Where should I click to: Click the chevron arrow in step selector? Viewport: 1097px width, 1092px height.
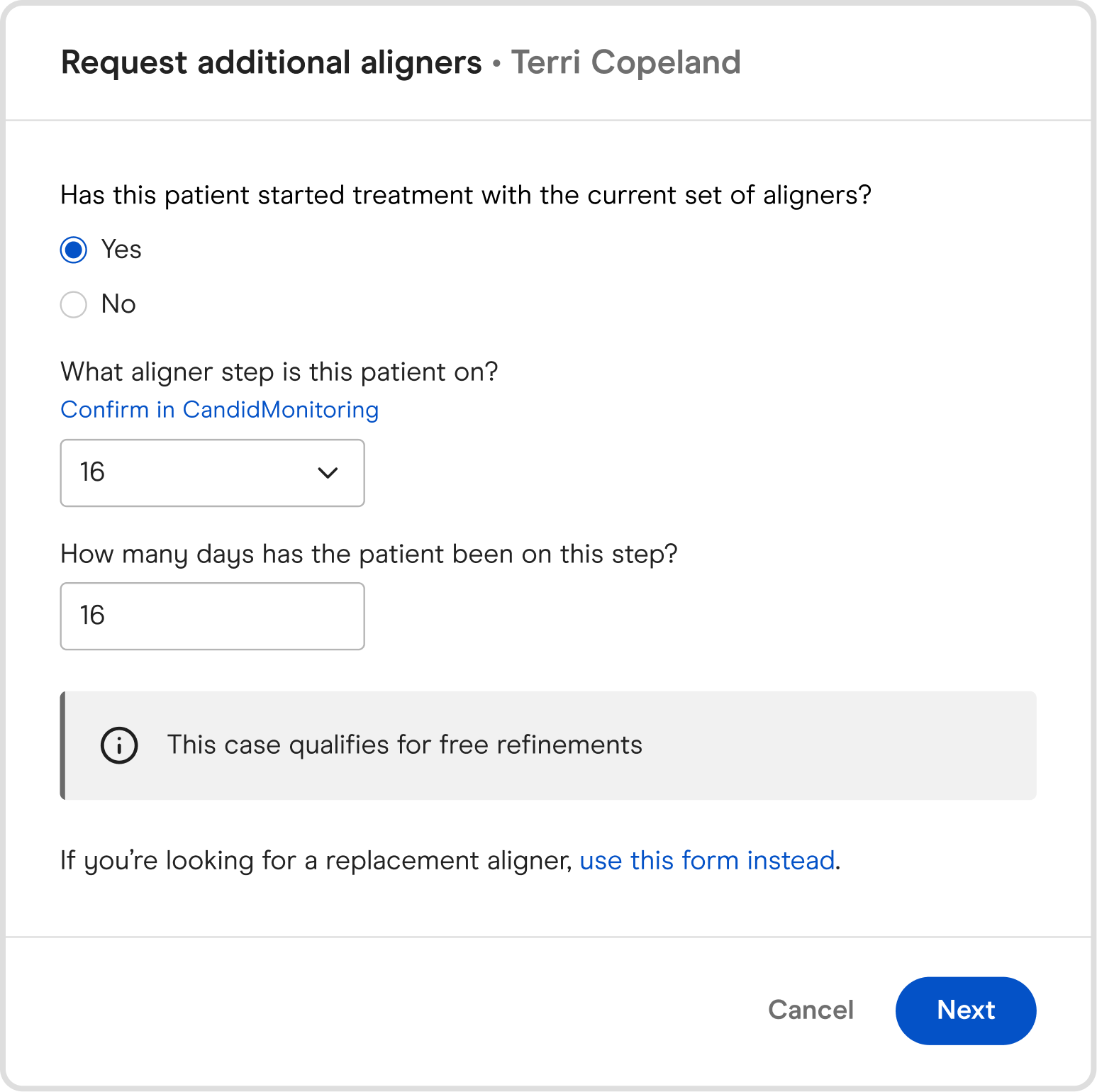click(x=328, y=473)
